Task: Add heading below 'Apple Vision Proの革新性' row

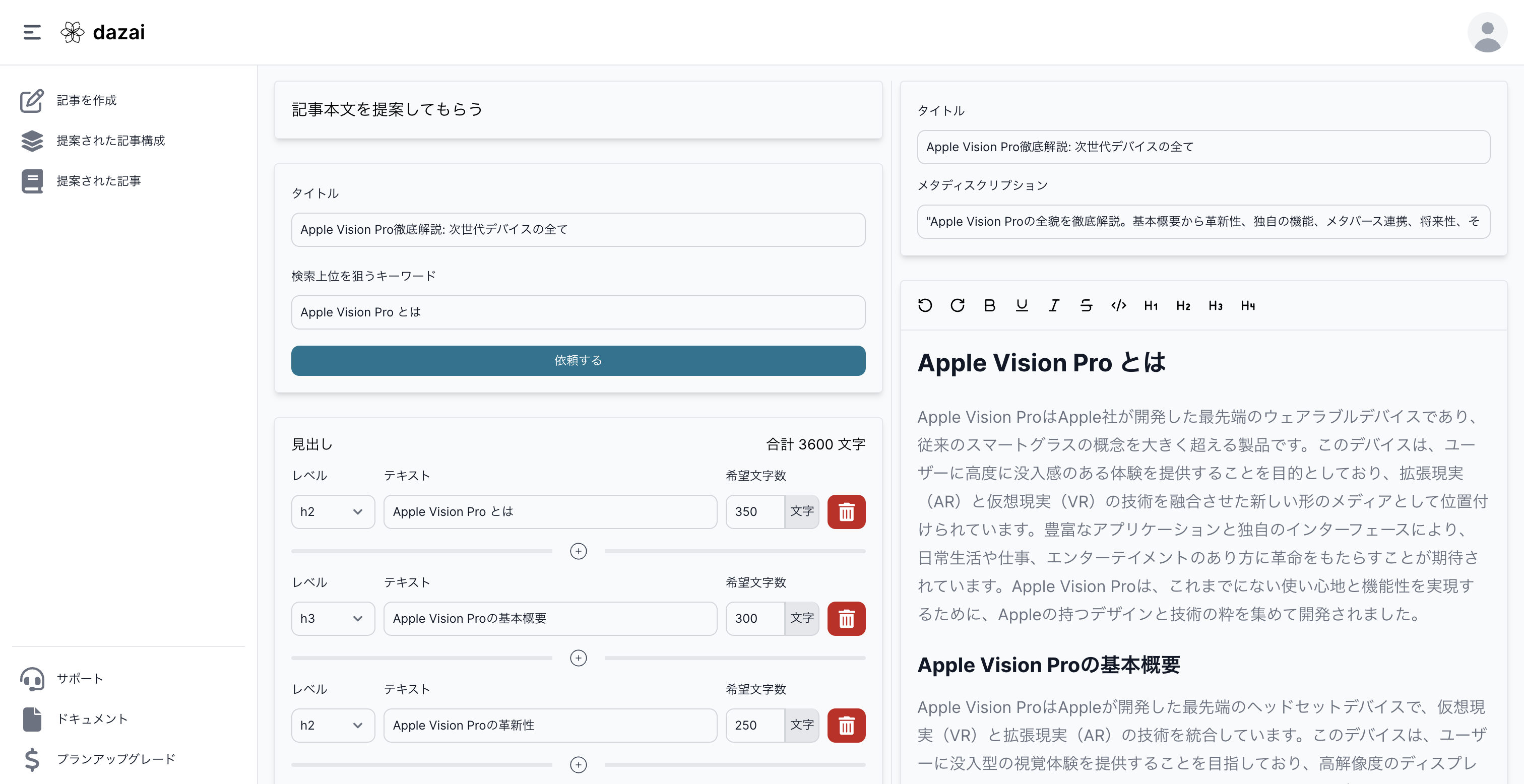Action: (578, 765)
